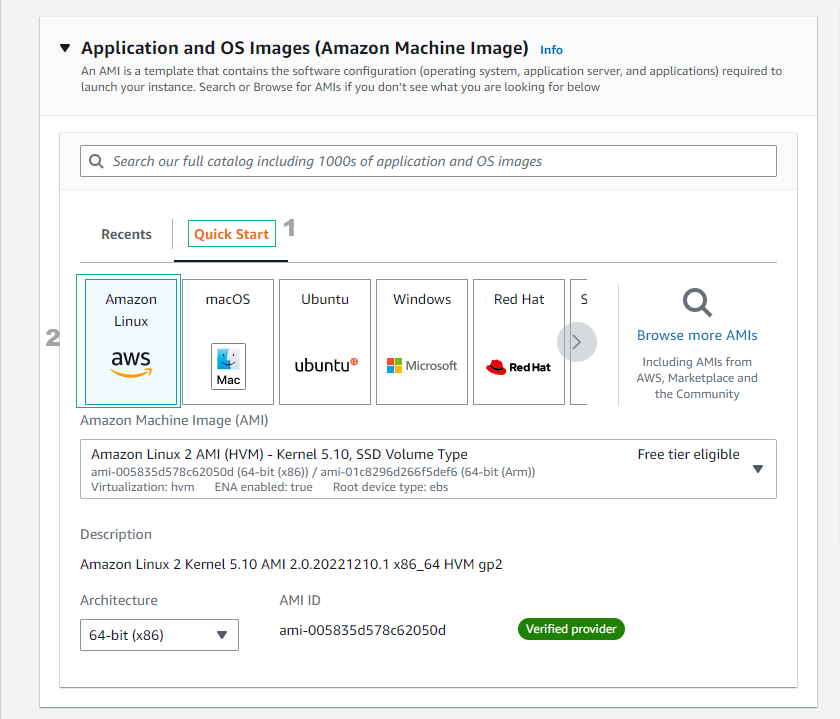840x719 pixels.
Task: Select the Red Hat AMI card
Action: tap(519, 341)
